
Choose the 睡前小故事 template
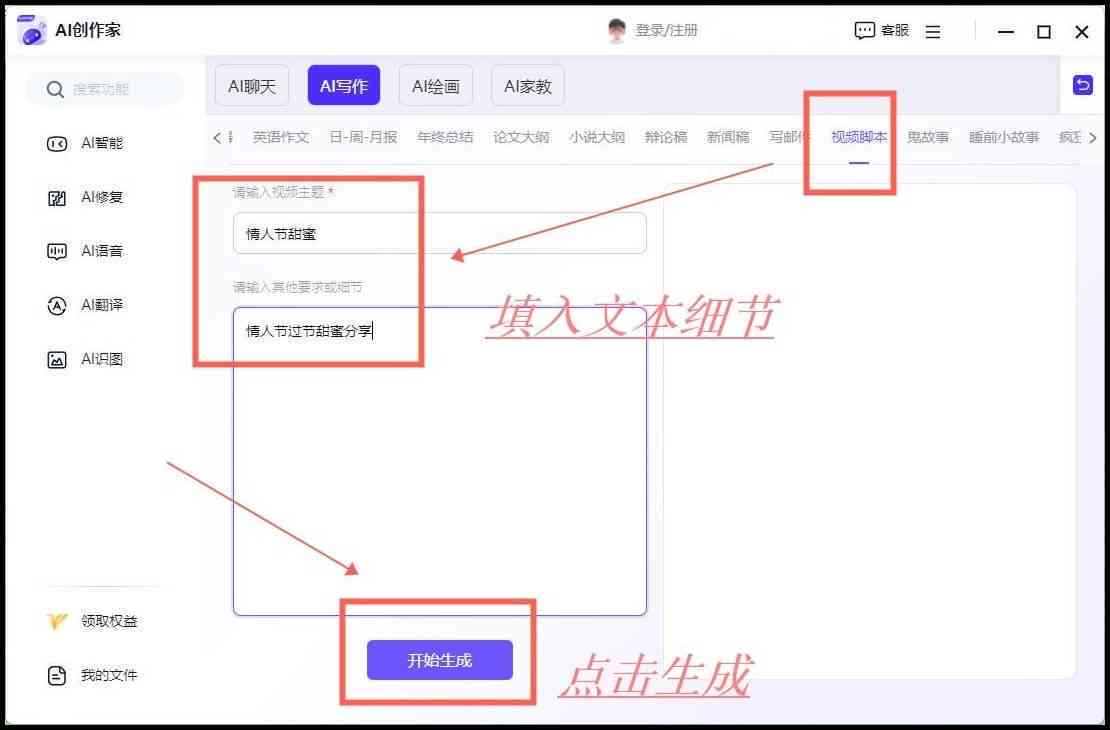click(x=1004, y=137)
